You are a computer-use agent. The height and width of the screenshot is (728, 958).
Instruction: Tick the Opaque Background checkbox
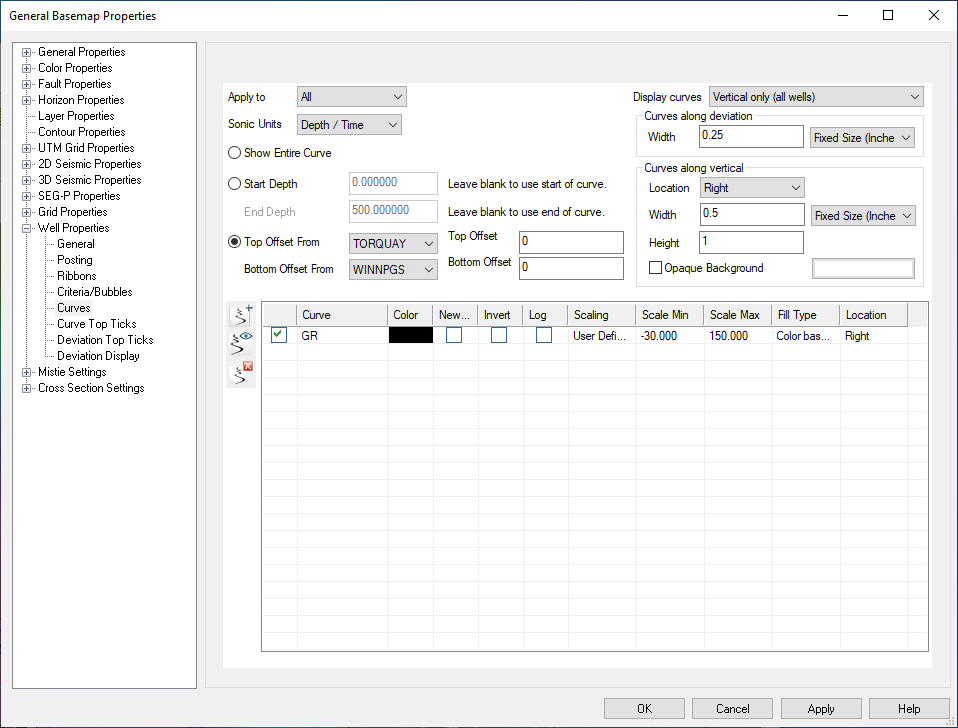click(x=656, y=268)
